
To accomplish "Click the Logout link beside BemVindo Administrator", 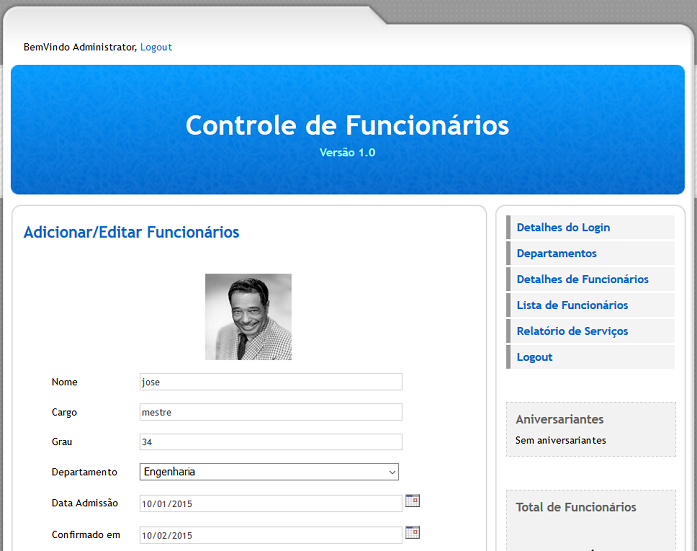I will (x=156, y=47).
